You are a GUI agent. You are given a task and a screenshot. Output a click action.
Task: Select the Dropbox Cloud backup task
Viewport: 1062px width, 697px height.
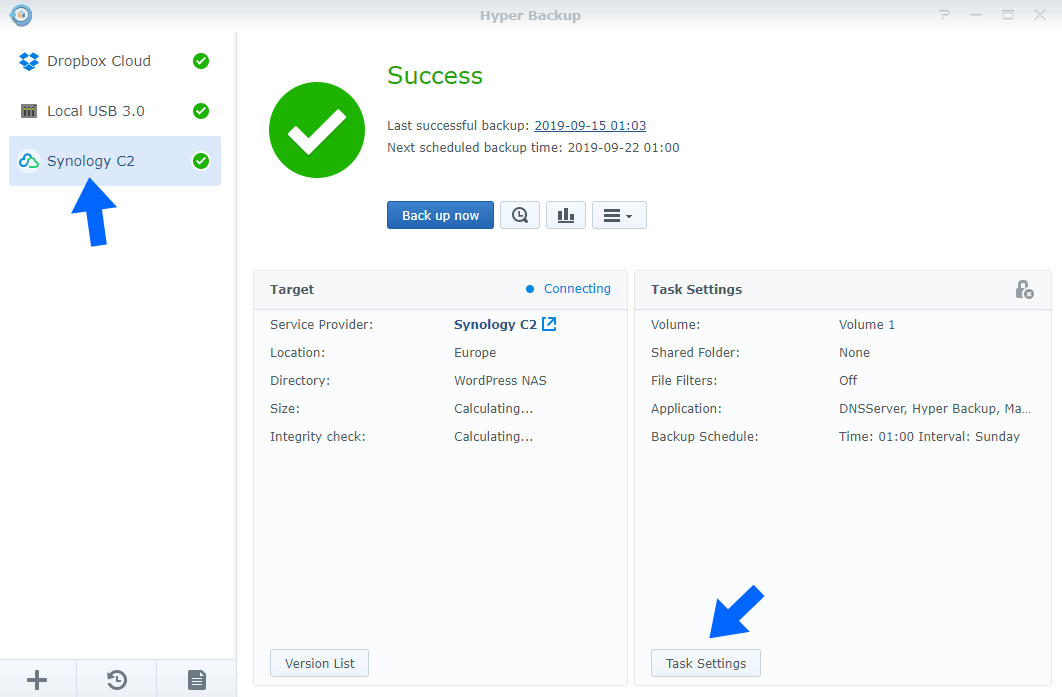coord(114,61)
